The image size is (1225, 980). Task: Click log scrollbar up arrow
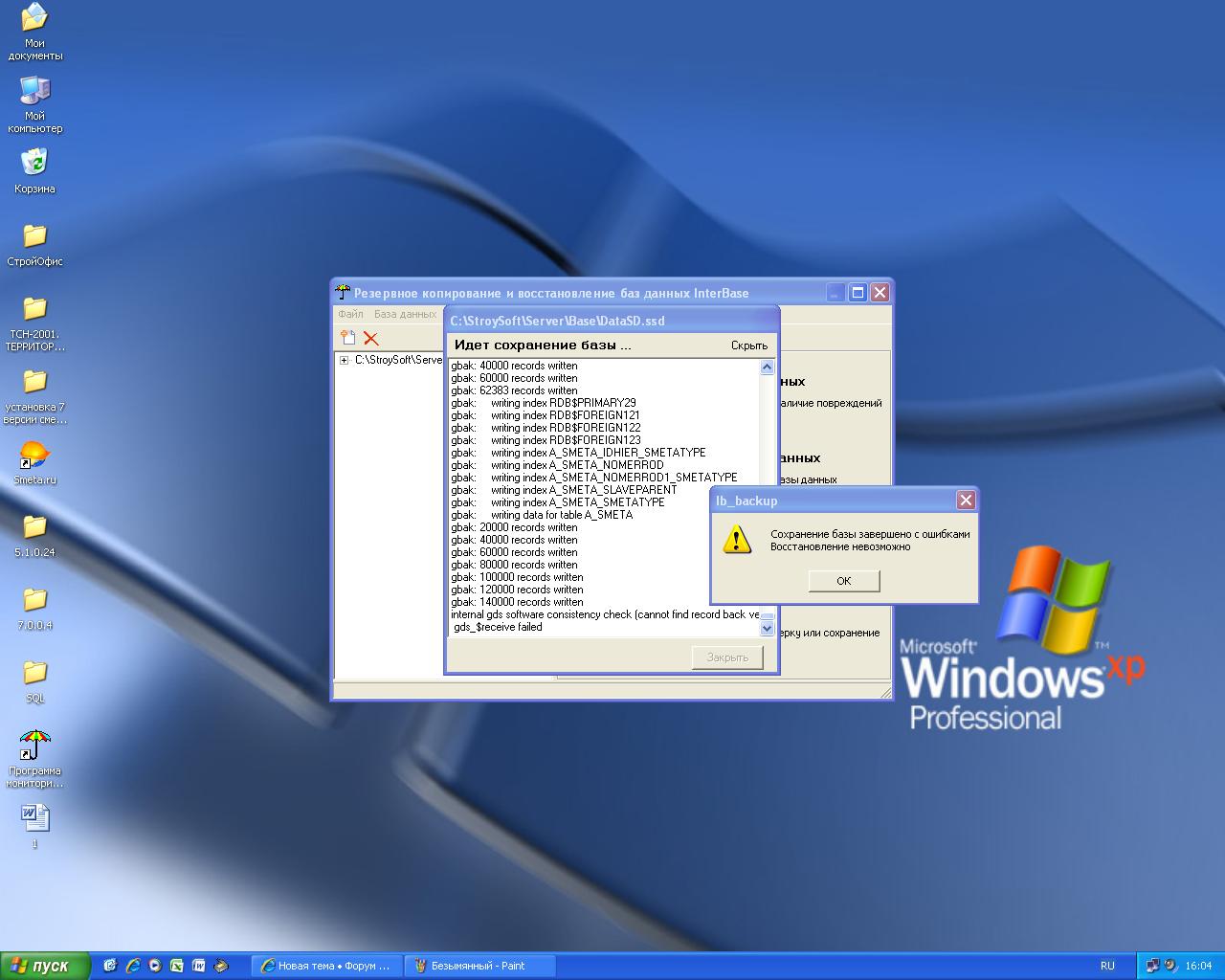(767, 367)
